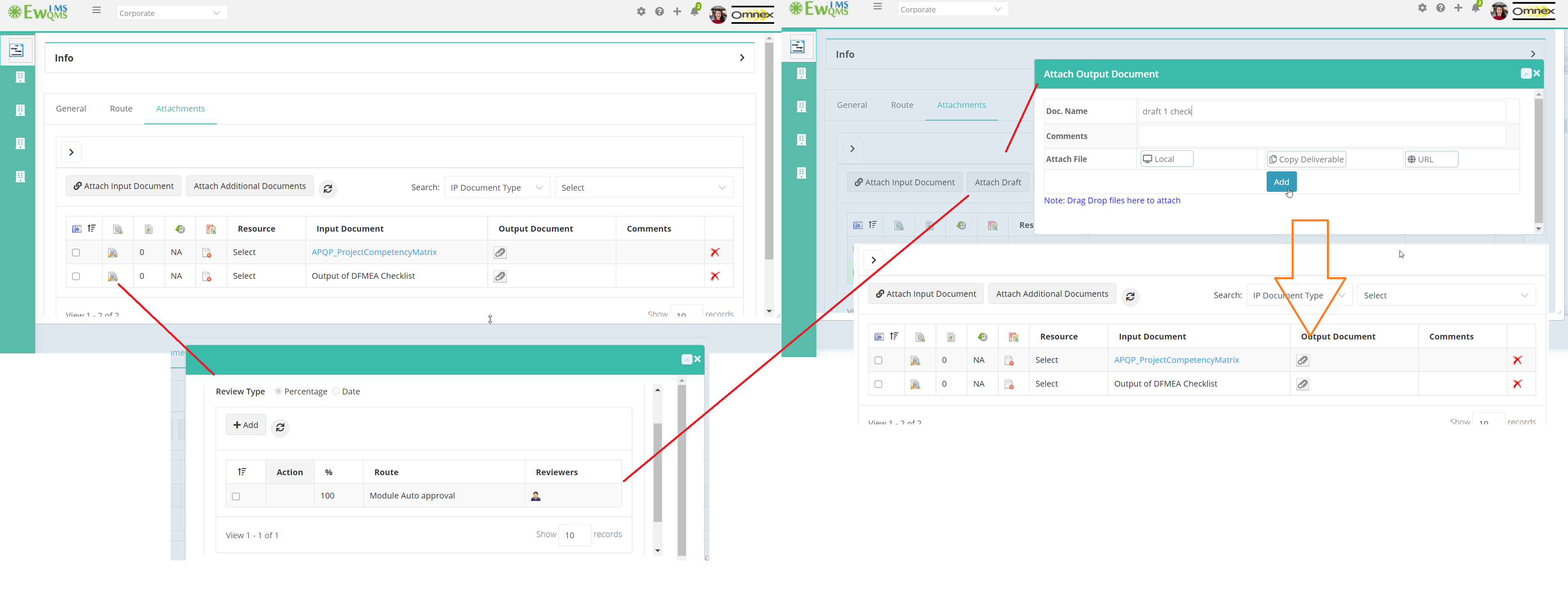
Task: Select Attachments tab in right screenshot
Action: (x=961, y=105)
